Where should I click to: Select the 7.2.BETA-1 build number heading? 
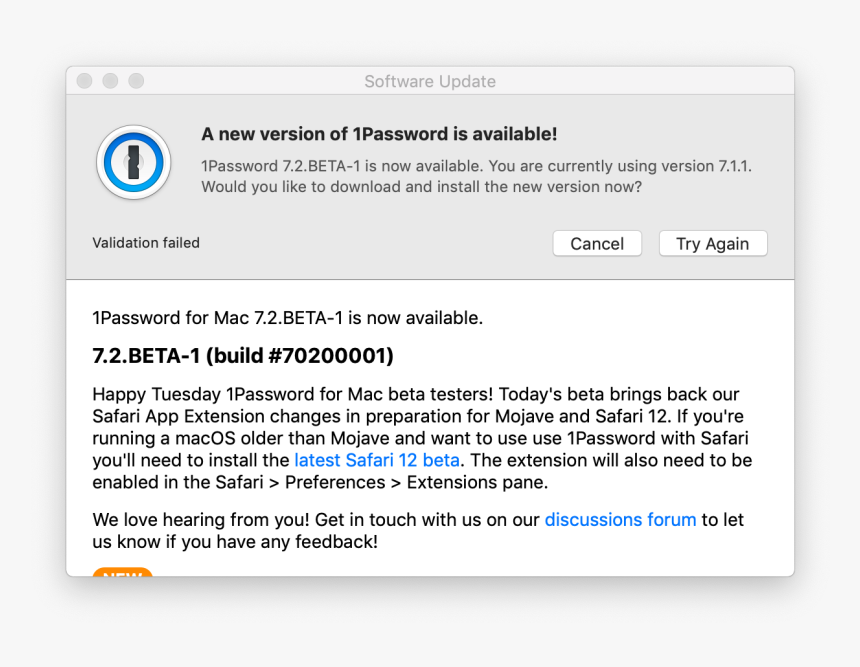242,356
